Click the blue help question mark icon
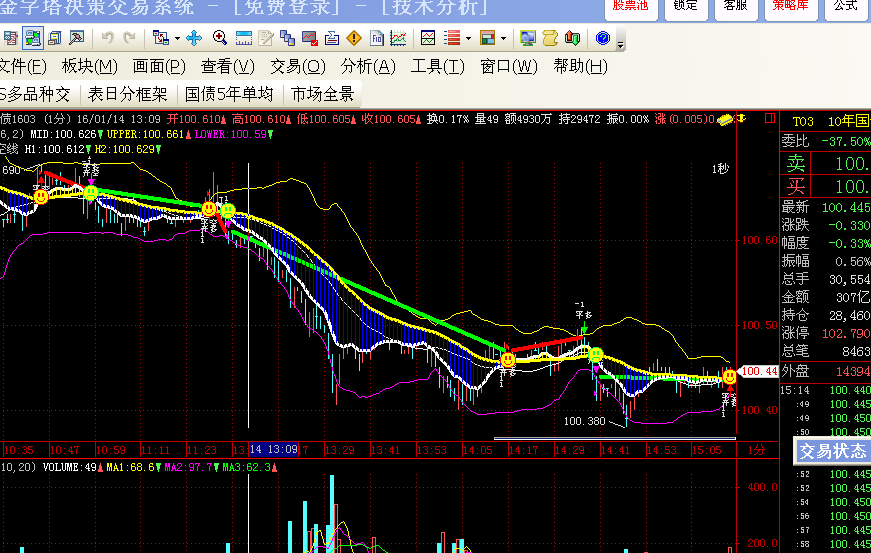 [x=602, y=38]
